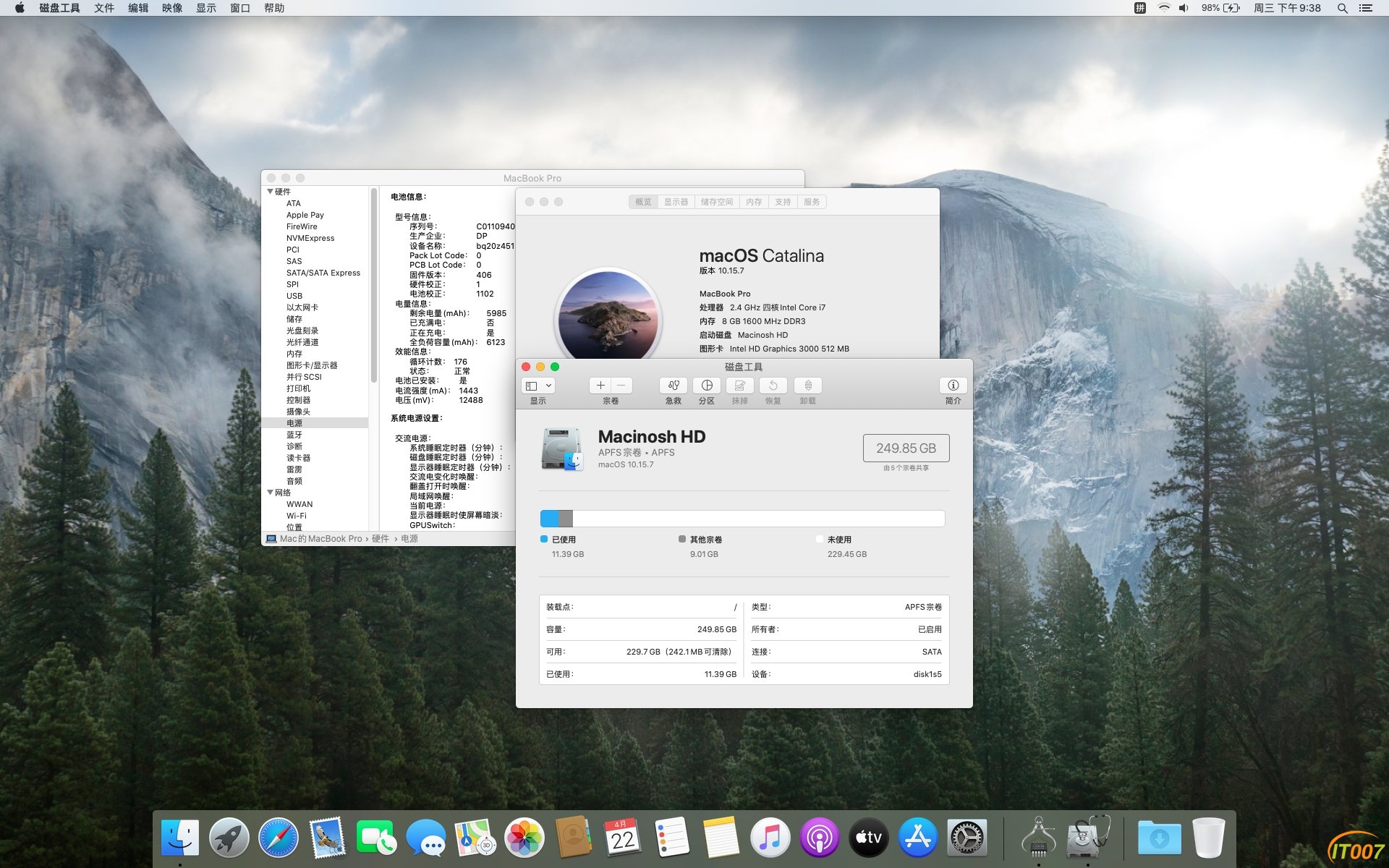Open Reminders from the Dock

[671, 838]
